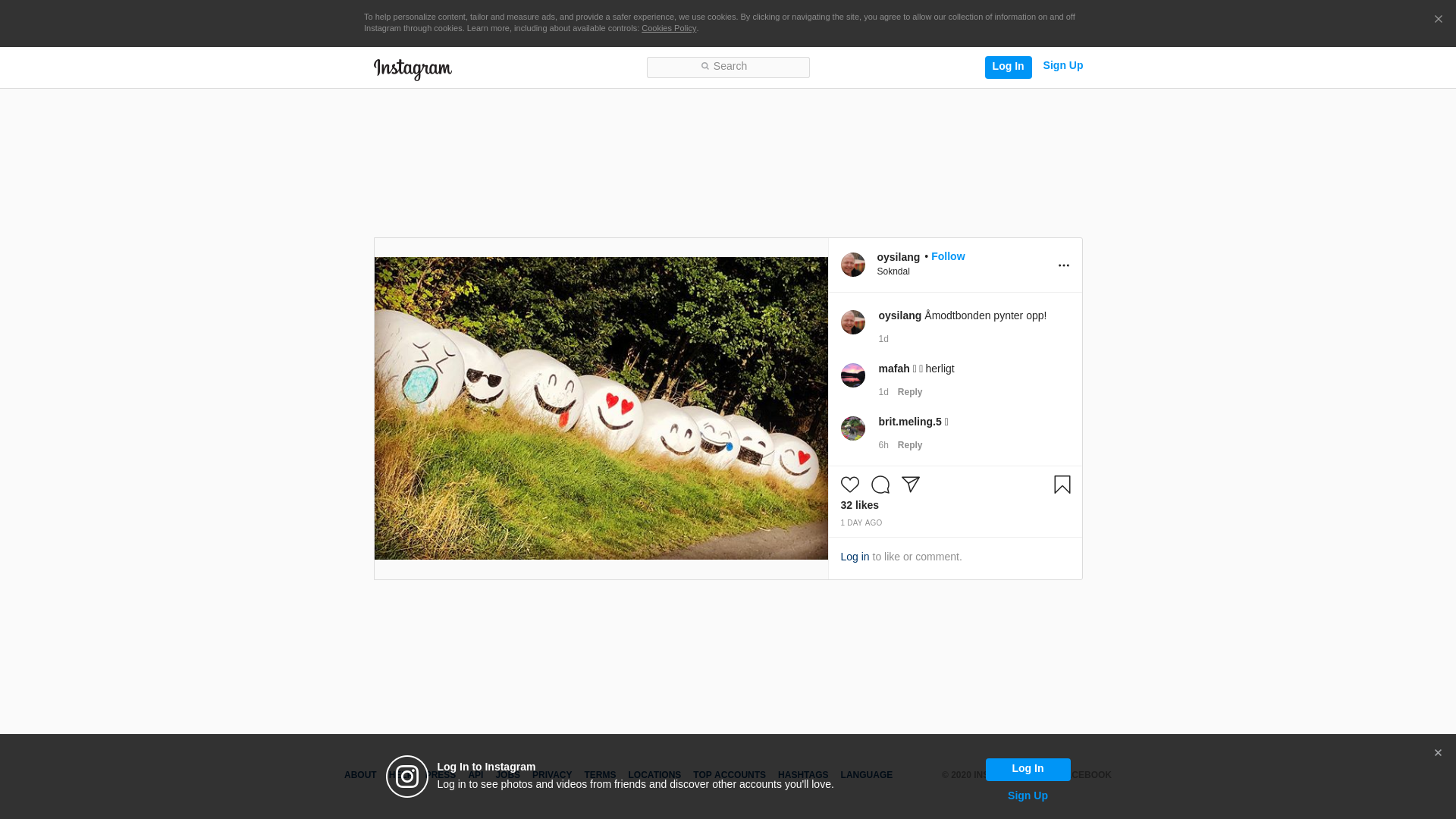This screenshot has height=819, width=1456.
Task: Open the TERMS footer link
Action: pyautogui.click(x=600, y=775)
